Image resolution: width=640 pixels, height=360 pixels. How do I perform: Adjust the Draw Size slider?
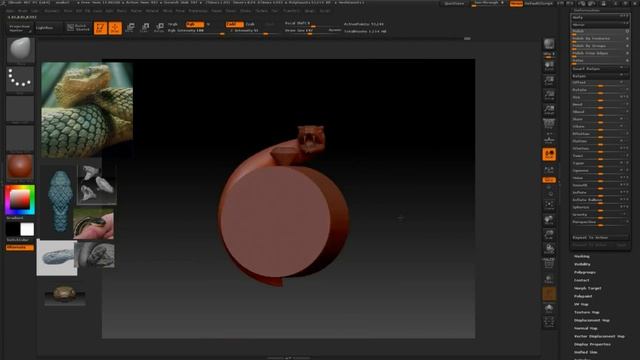click(x=313, y=31)
